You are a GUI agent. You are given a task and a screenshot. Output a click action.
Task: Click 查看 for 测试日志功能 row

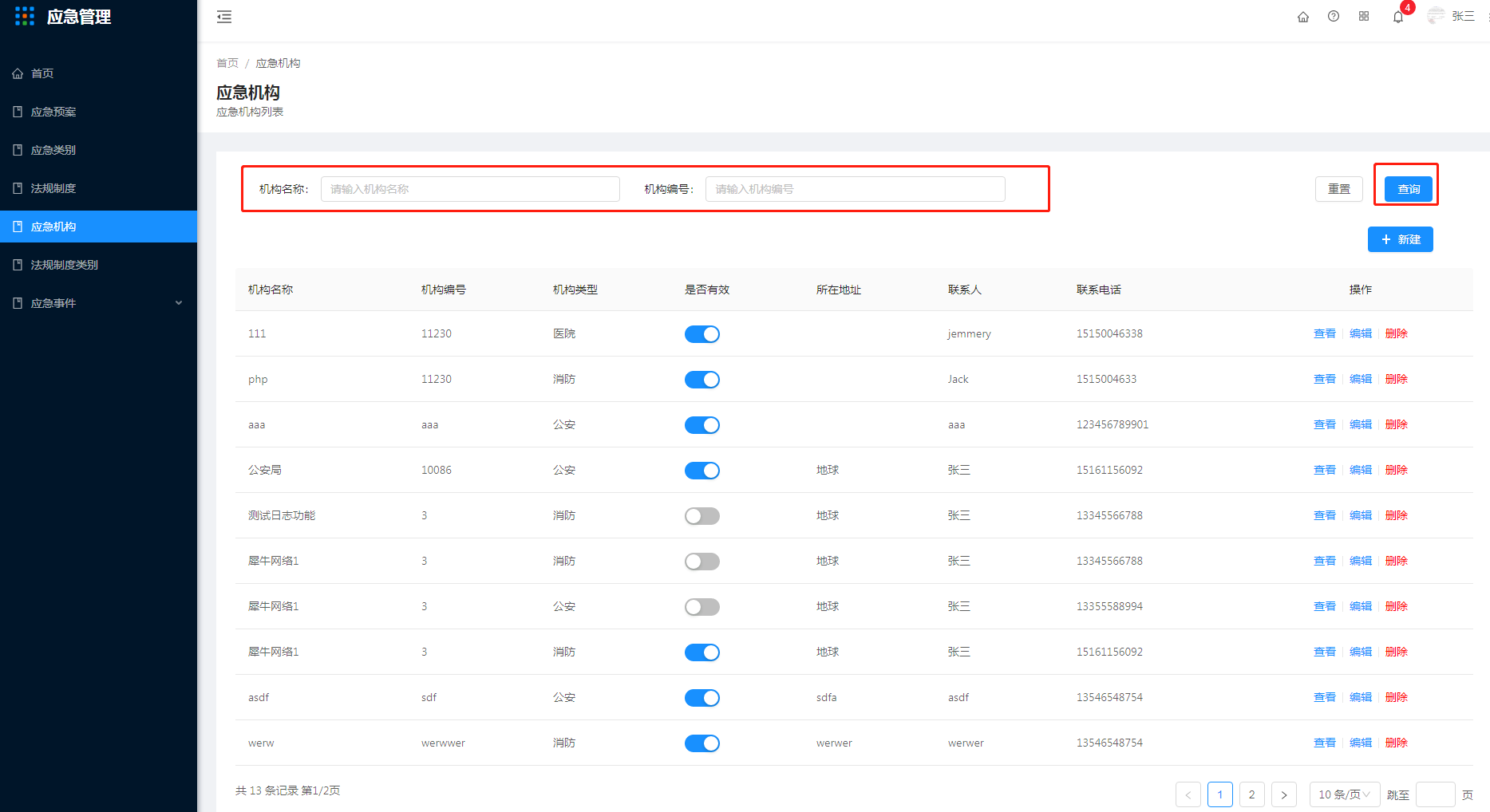click(1325, 515)
